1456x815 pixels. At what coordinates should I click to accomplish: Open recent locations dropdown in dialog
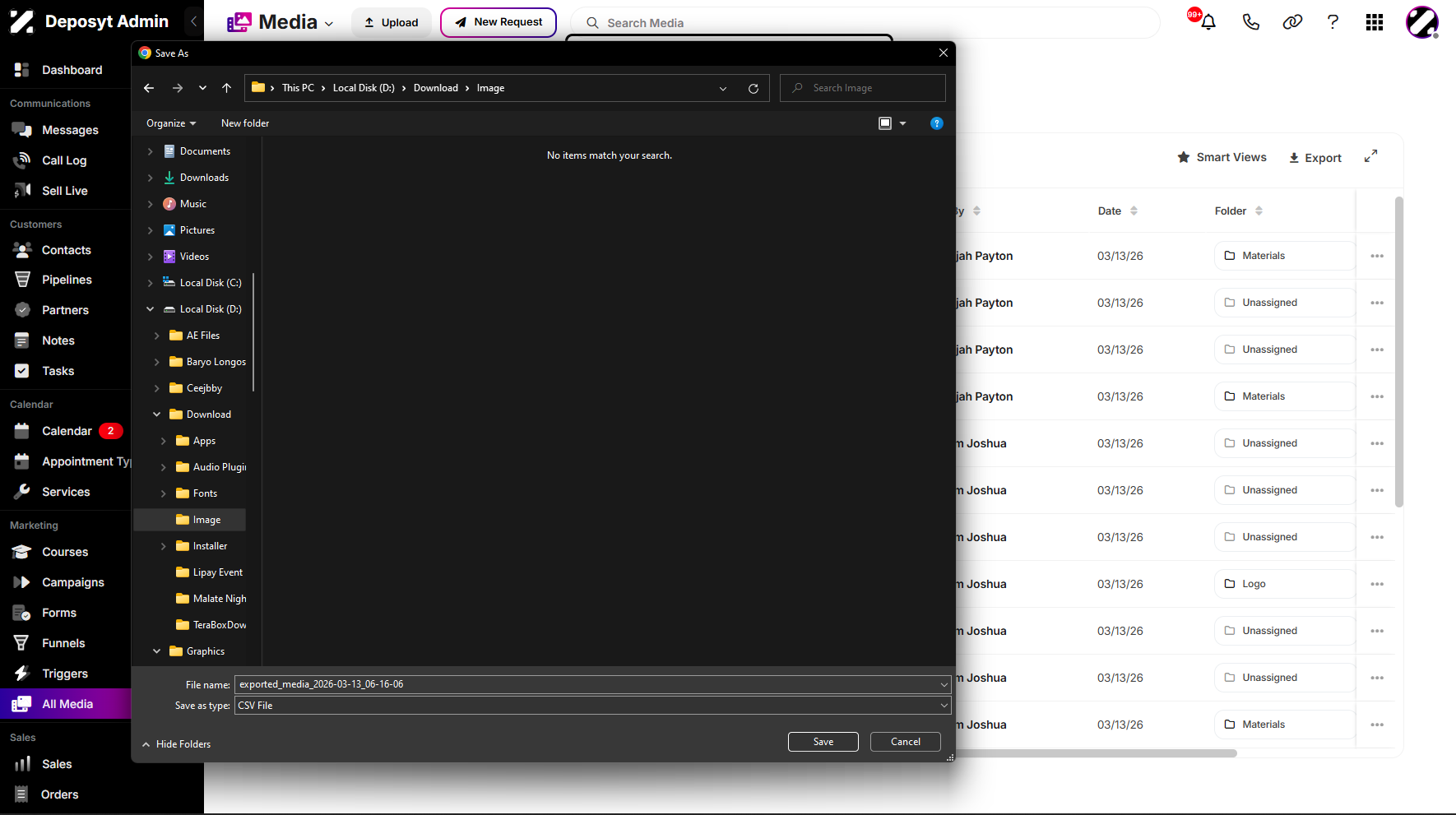[202, 88]
